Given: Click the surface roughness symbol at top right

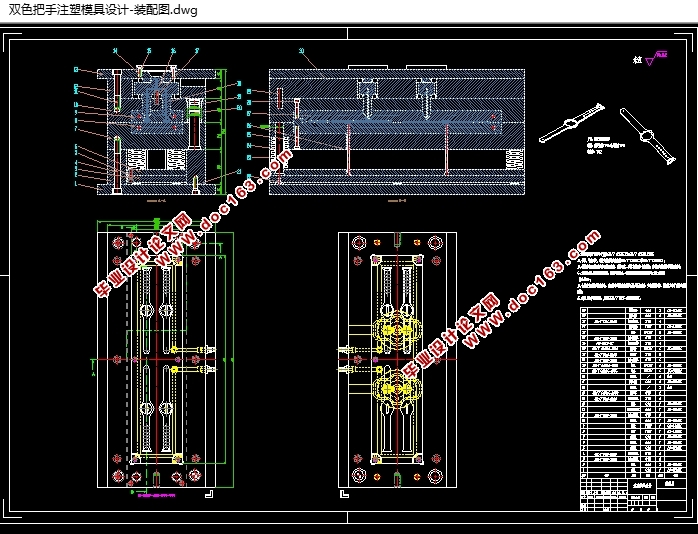Looking at the screenshot, I should pyautogui.click(x=650, y=61).
